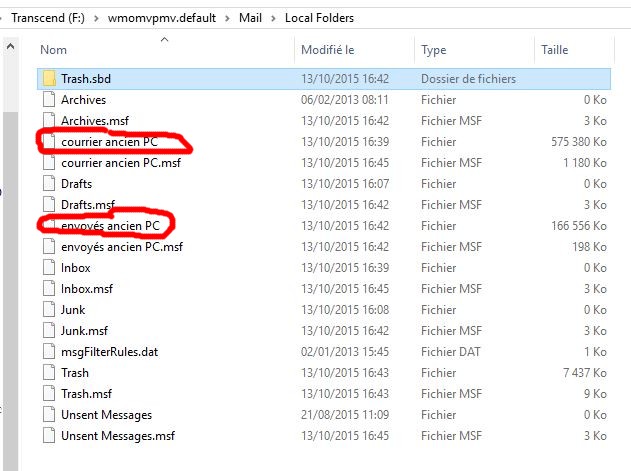Sort files by Nom column header

coord(54,49)
